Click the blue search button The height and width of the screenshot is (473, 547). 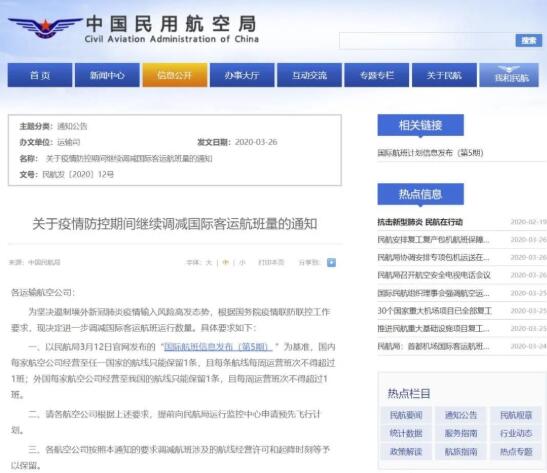(x=529, y=40)
